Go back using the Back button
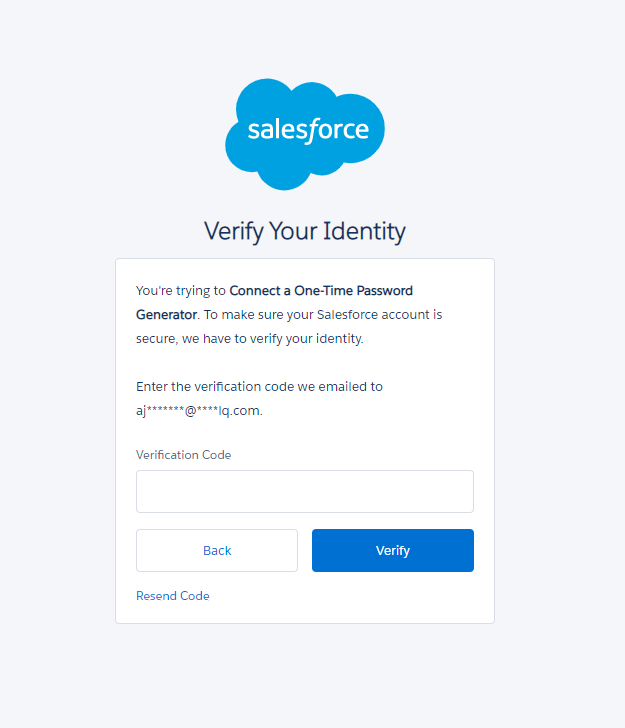Screen dimensions: 625x728 coord(217,550)
